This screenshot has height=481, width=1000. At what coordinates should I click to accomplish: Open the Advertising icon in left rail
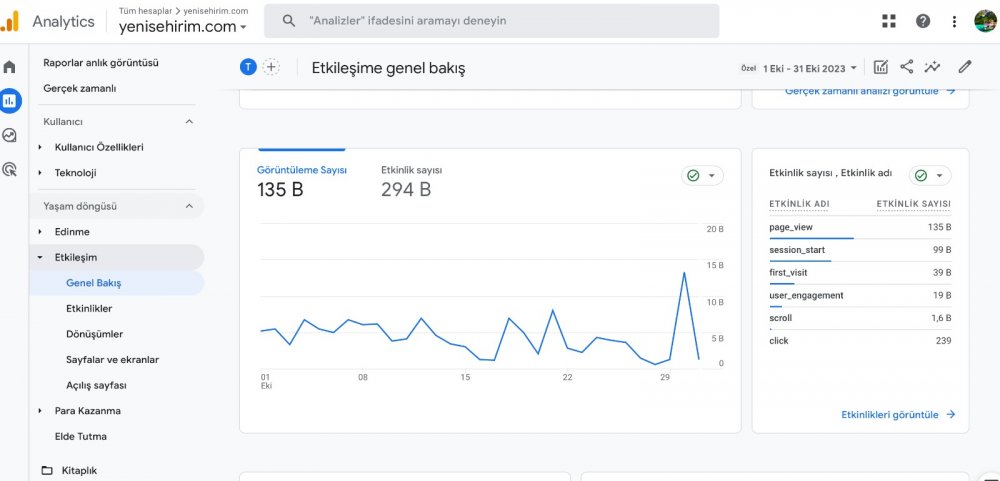(10, 169)
